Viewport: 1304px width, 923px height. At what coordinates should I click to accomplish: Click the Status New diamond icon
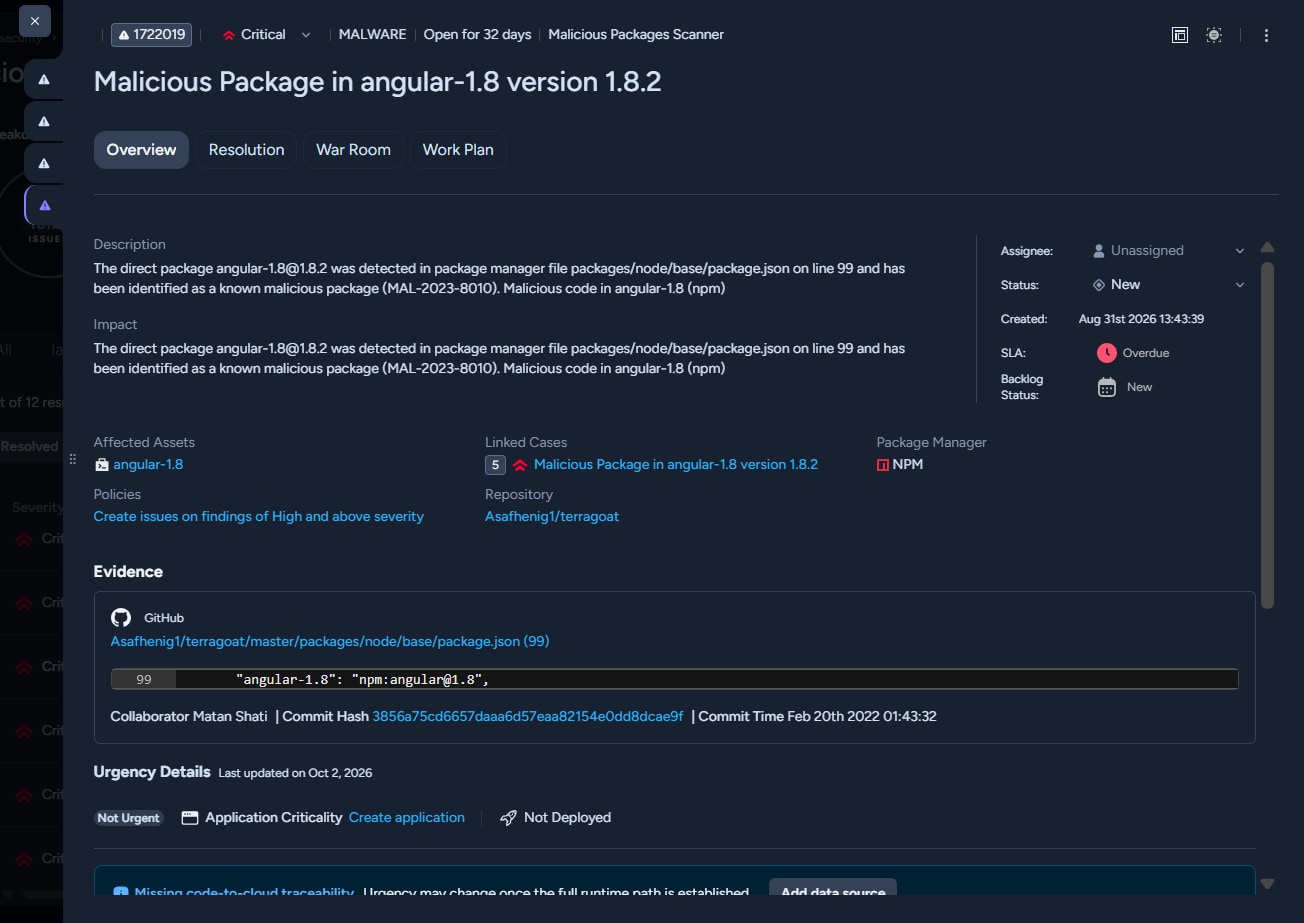click(x=1099, y=285)
